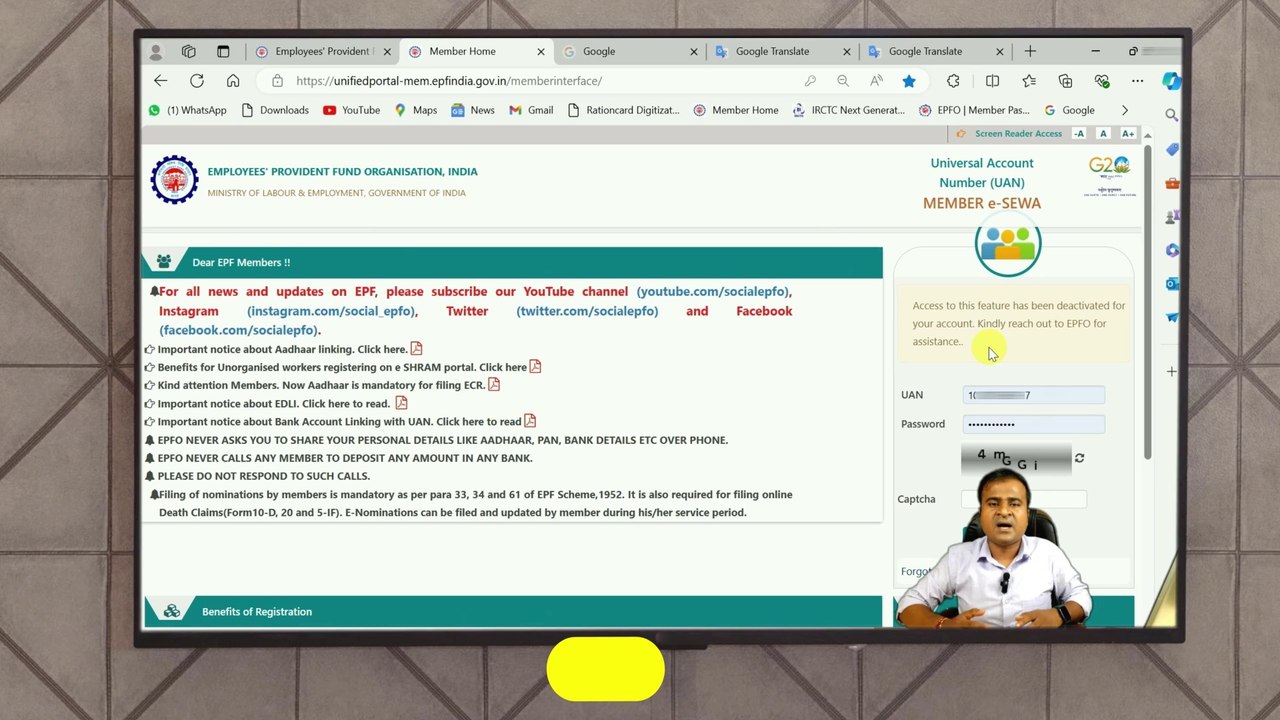Open a new browser tab
Viewport: 1280px width, 720px height.
[1030, 52]
